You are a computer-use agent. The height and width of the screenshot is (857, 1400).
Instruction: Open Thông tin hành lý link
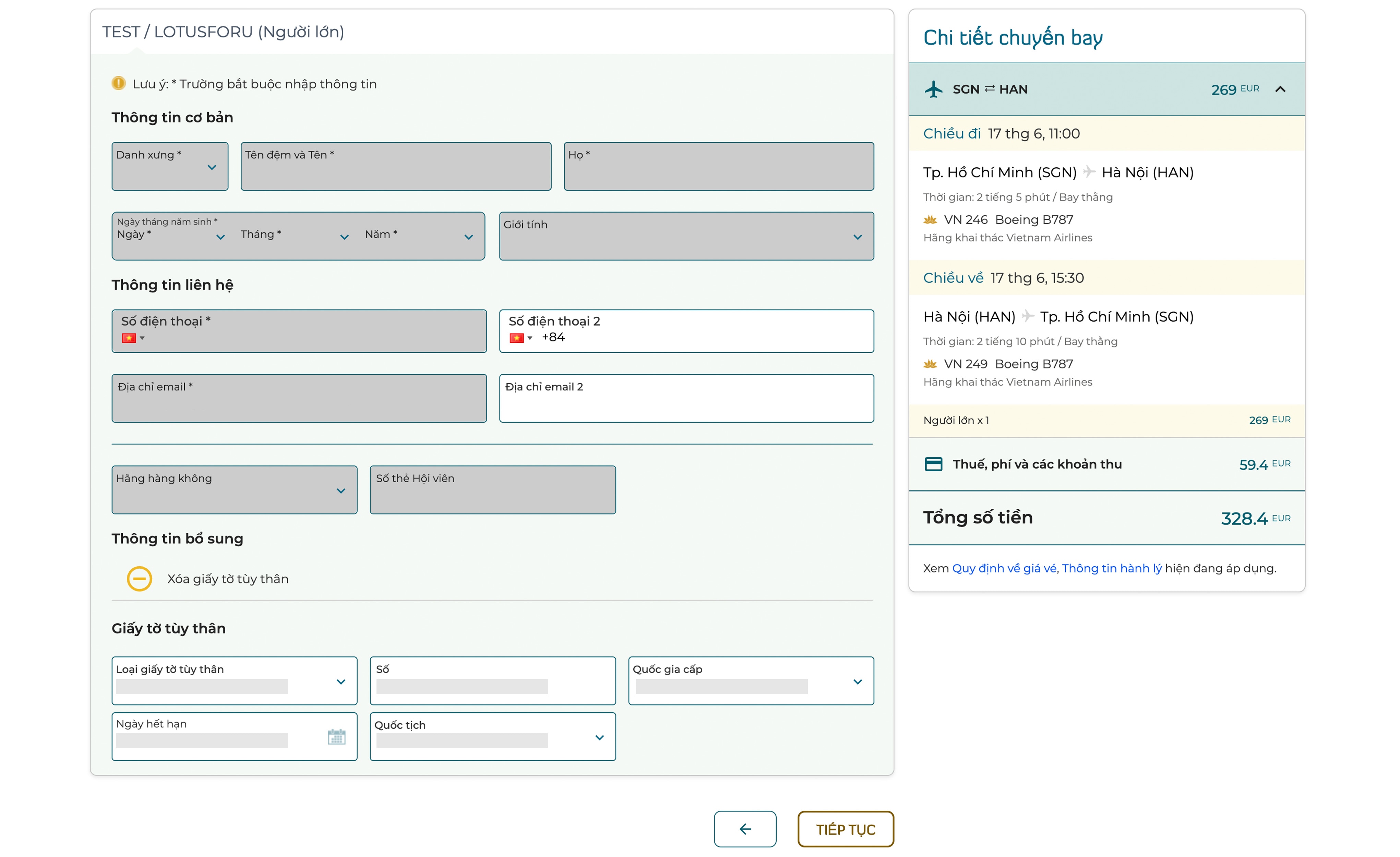point(1111,568)
